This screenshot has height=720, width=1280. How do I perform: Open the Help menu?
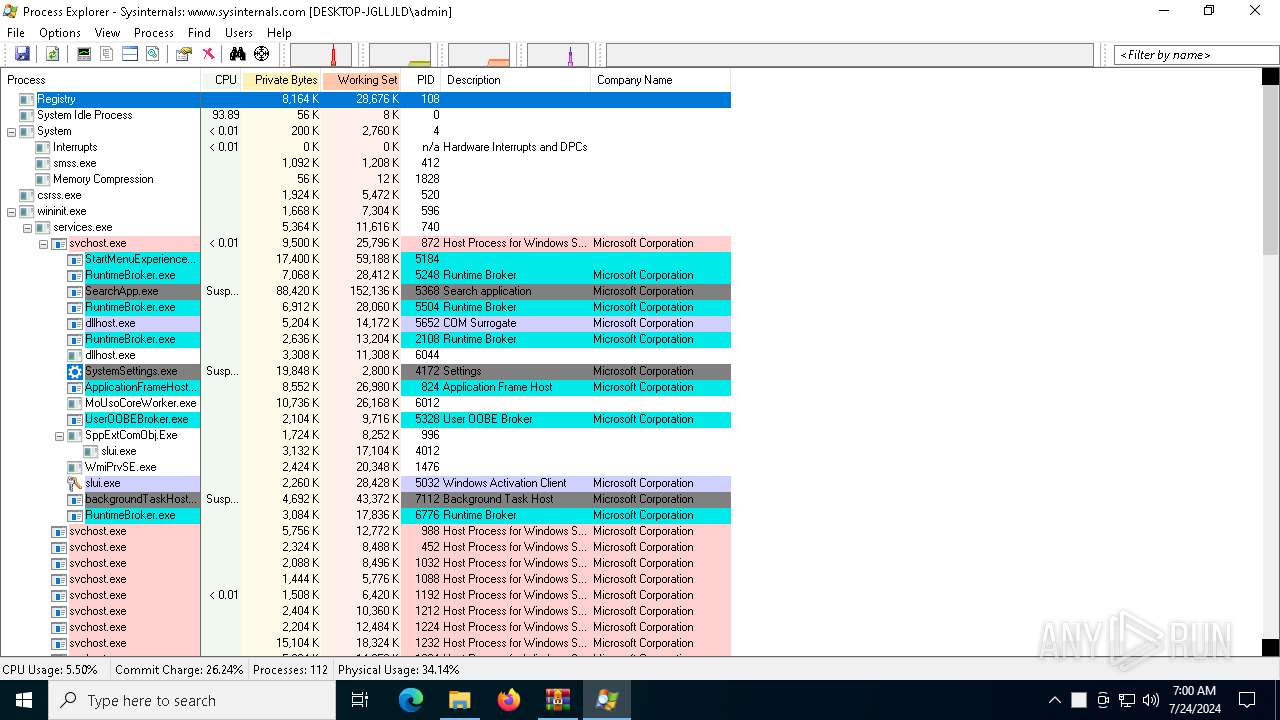279,33
